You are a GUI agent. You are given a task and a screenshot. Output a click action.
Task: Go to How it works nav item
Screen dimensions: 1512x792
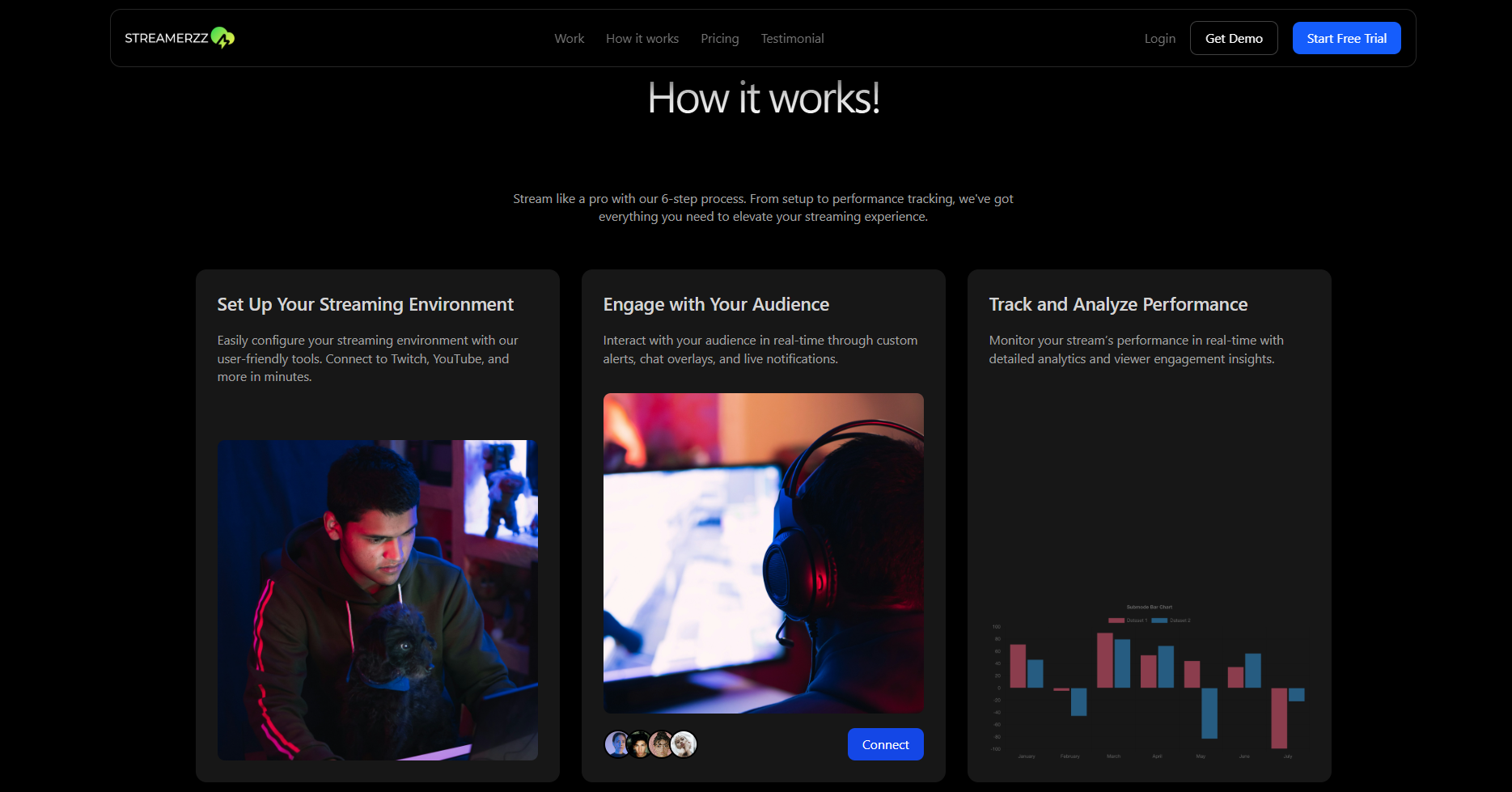click(x=642, y=39)
